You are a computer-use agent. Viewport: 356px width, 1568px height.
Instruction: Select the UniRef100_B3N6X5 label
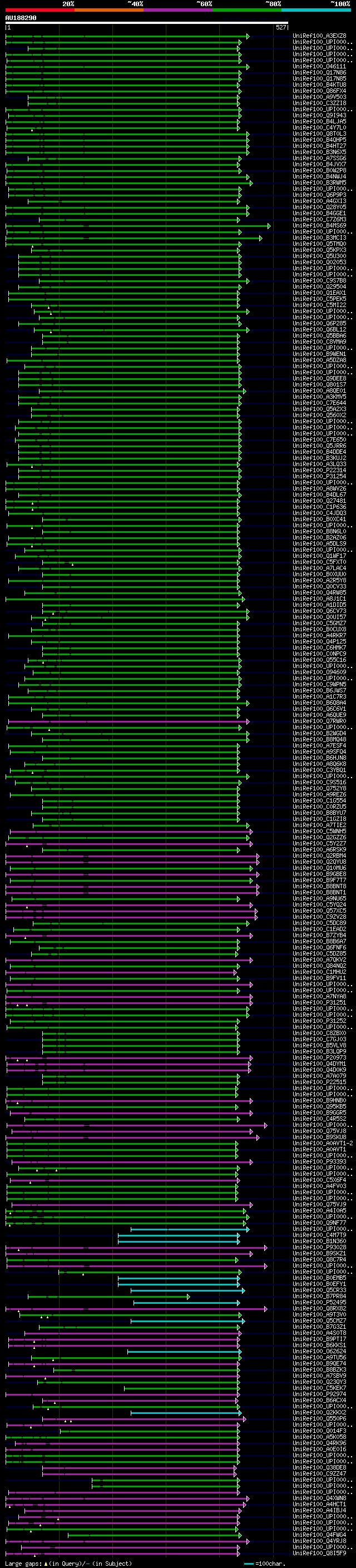click(x=319, y=152)
